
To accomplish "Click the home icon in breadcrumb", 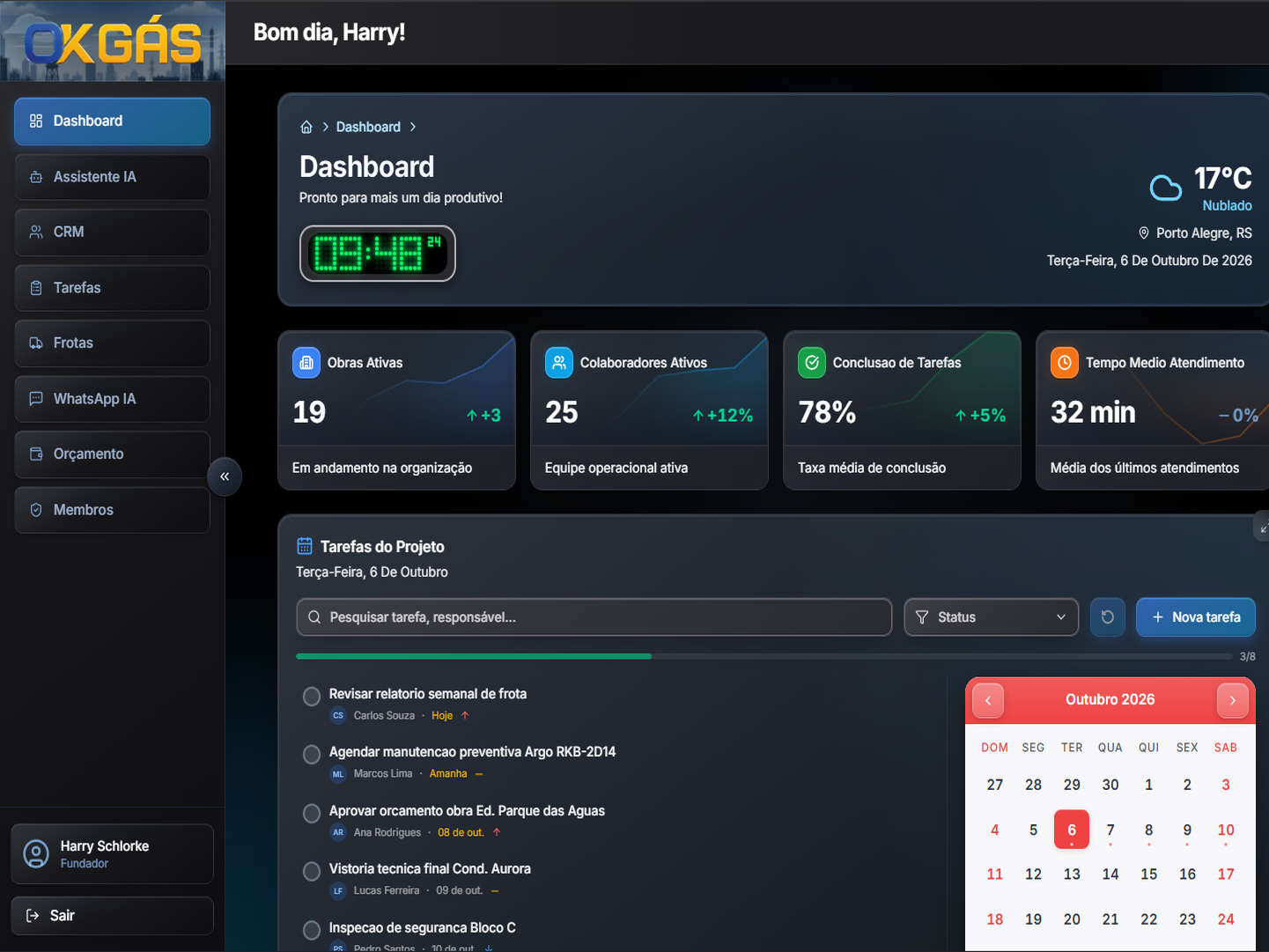I will 306,127.
